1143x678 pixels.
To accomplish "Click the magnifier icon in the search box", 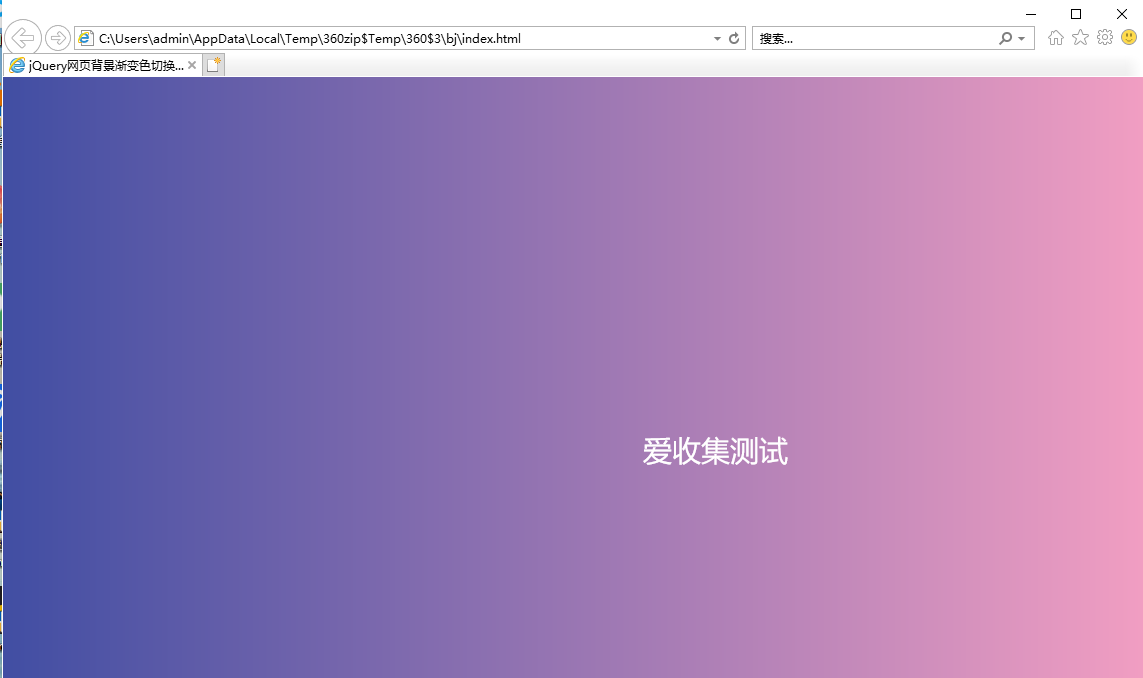I will coord(1004,38).
